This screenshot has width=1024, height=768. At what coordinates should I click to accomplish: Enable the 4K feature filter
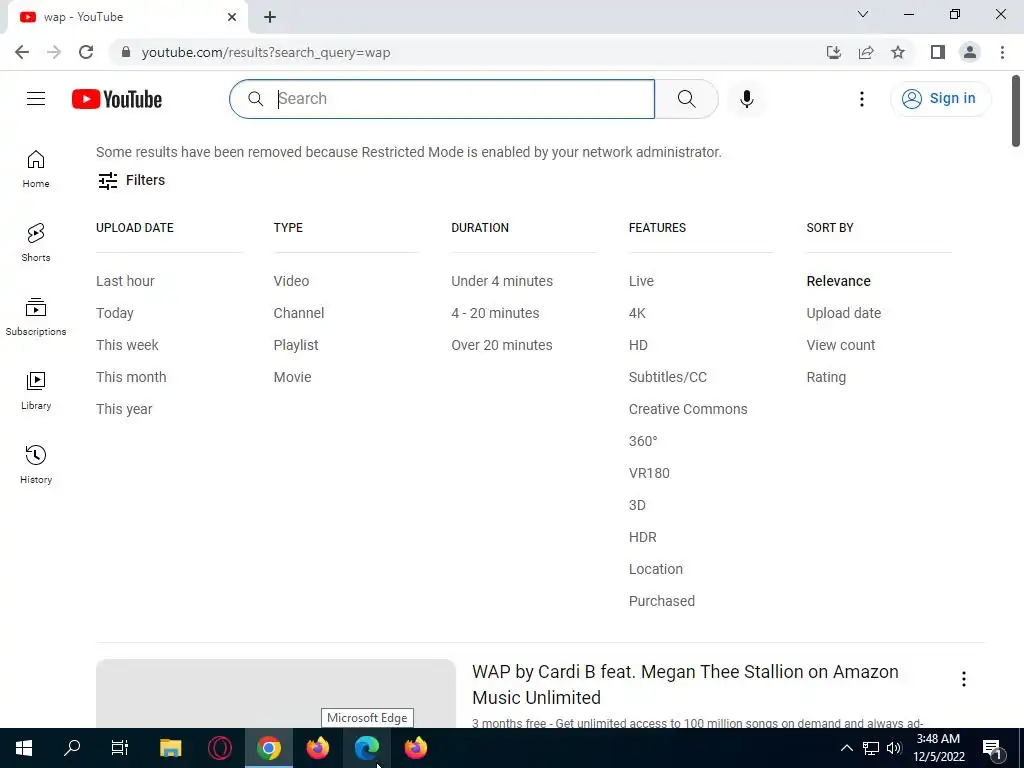click(637, 313)
